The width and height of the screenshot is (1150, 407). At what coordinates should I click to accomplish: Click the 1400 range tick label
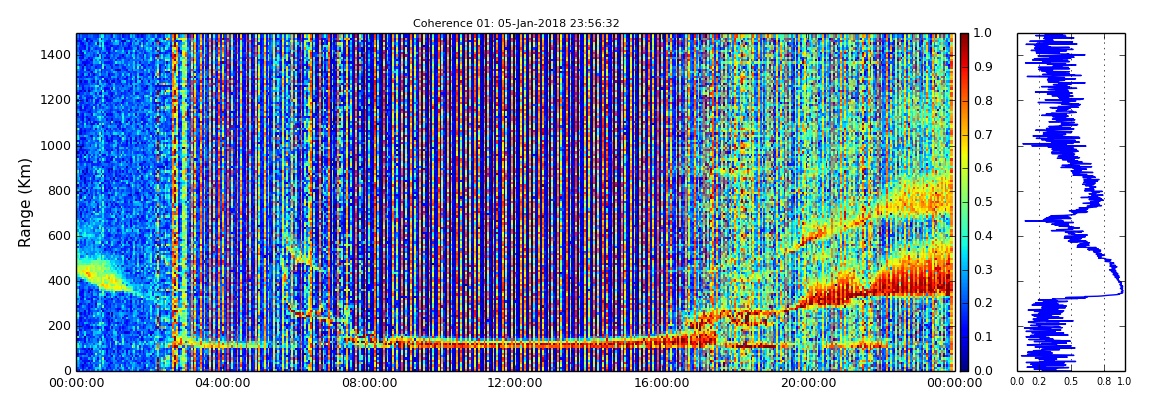(x=56, y=55)
